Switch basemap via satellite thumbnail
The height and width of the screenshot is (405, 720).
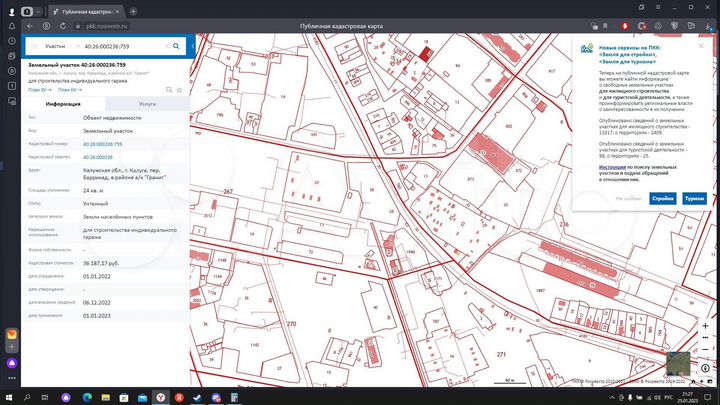(678, 364)
